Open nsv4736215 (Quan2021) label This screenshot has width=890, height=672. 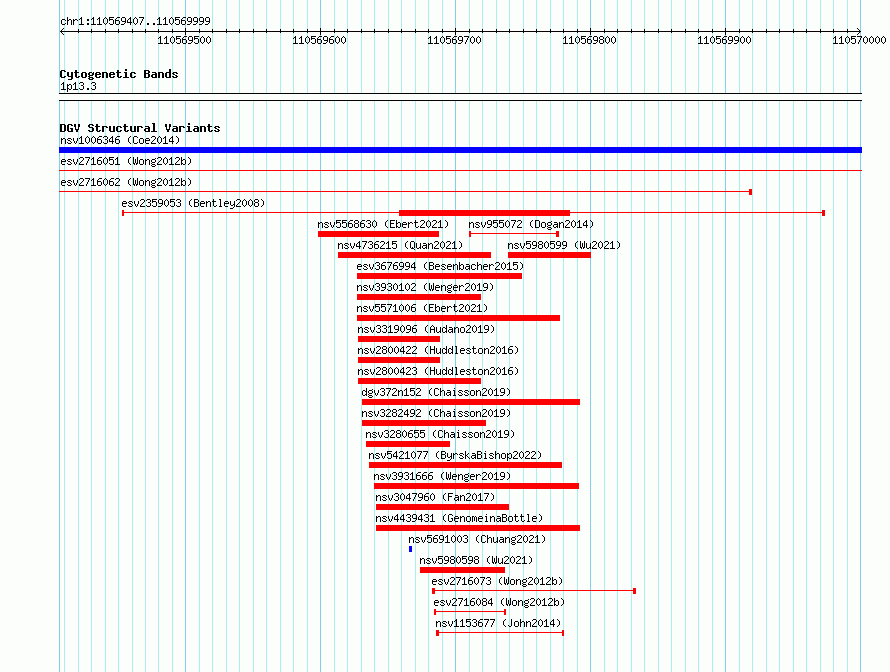pyautogui.click(x=400, y=245)
